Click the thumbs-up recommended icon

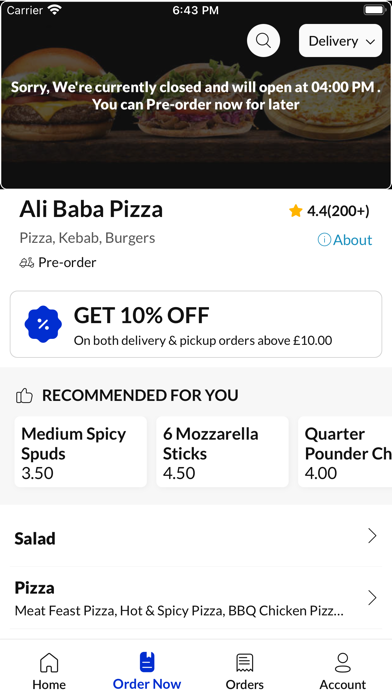point(24,395)
